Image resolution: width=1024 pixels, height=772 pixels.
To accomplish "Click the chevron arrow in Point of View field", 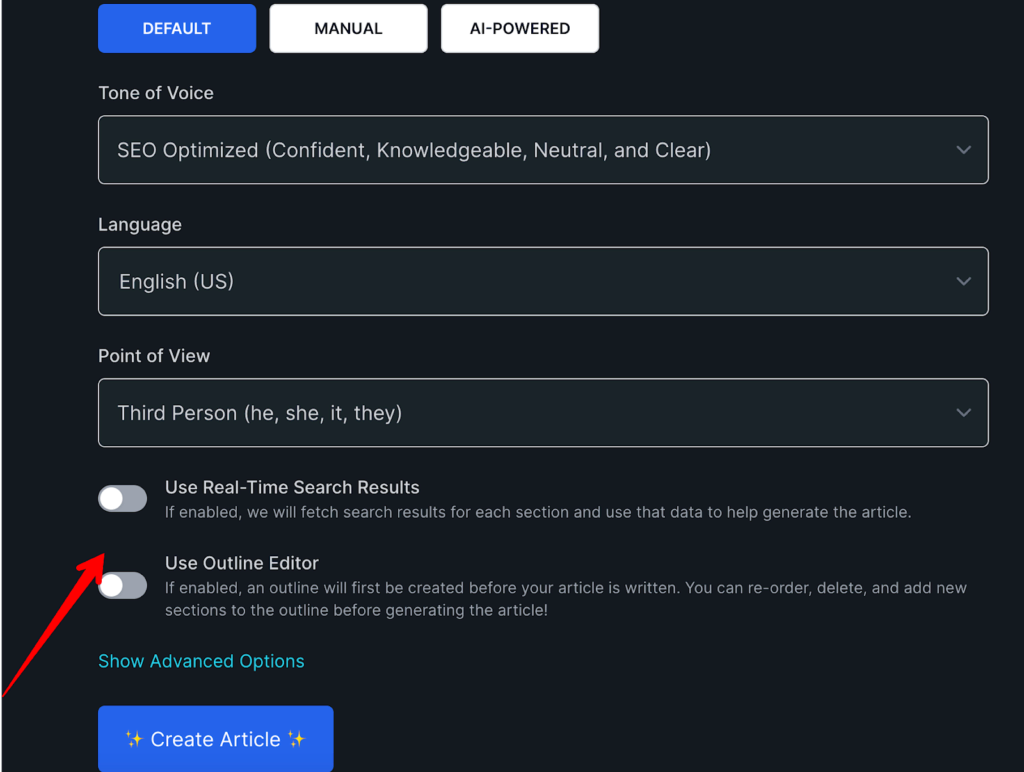I will click(963, 412).
